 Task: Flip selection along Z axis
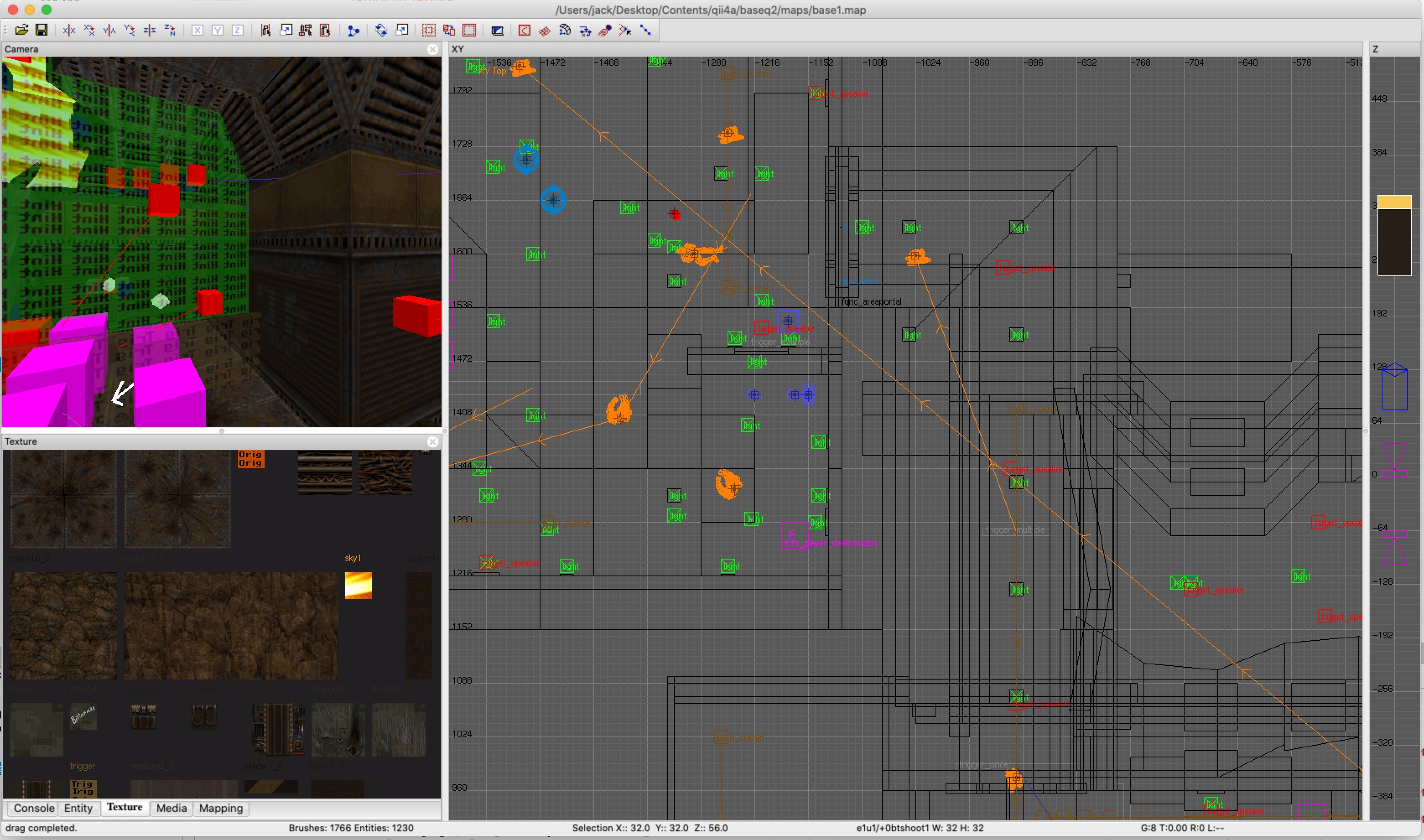[150, 30]
